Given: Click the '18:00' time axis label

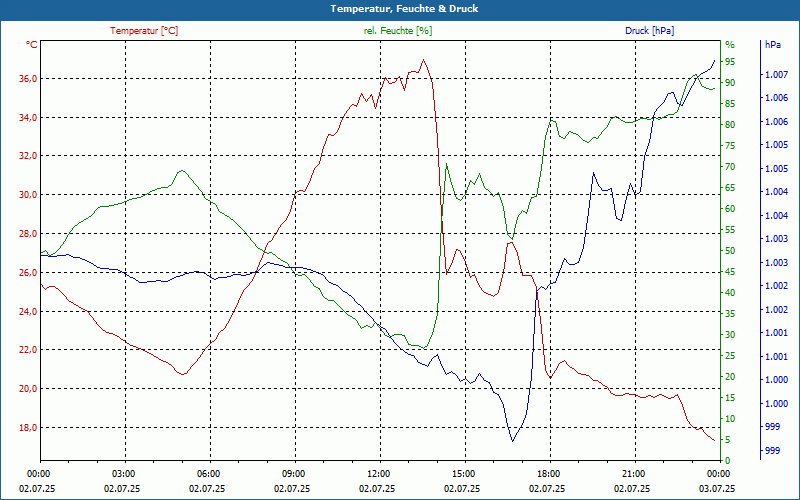Looking at the screenshot, I should 549,474.
